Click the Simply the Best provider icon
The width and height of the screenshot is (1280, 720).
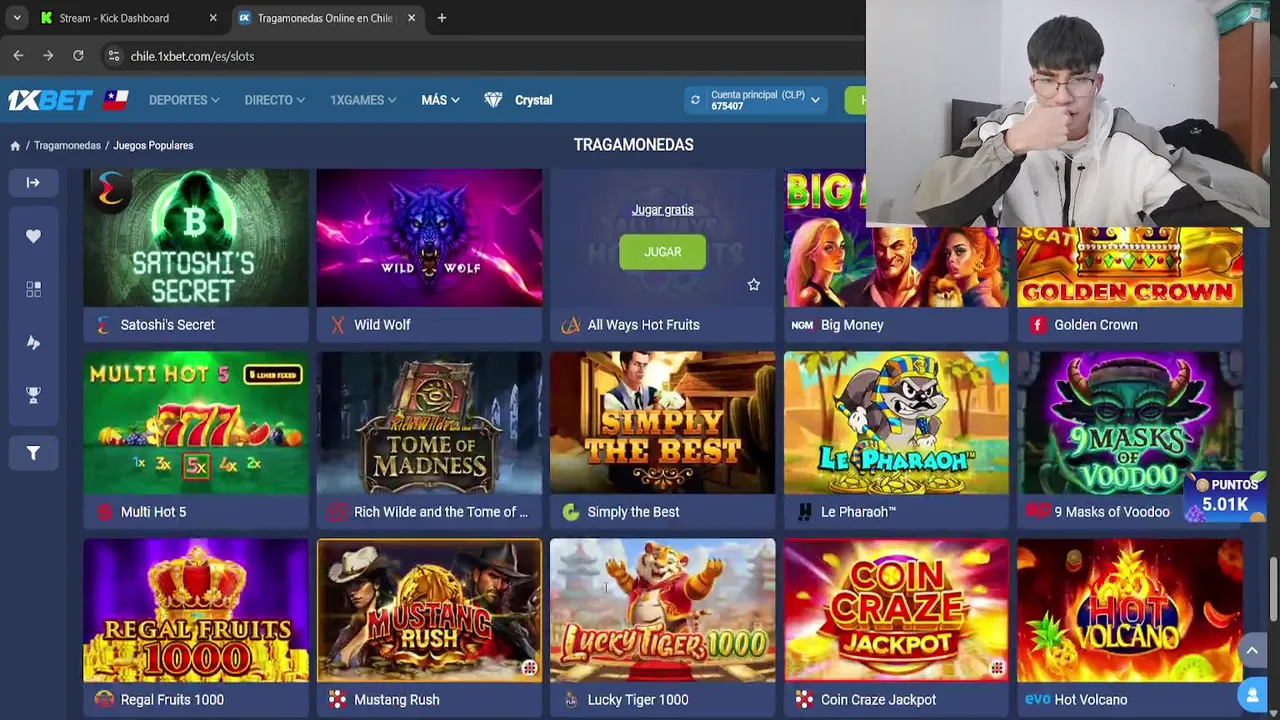(571, 512)
